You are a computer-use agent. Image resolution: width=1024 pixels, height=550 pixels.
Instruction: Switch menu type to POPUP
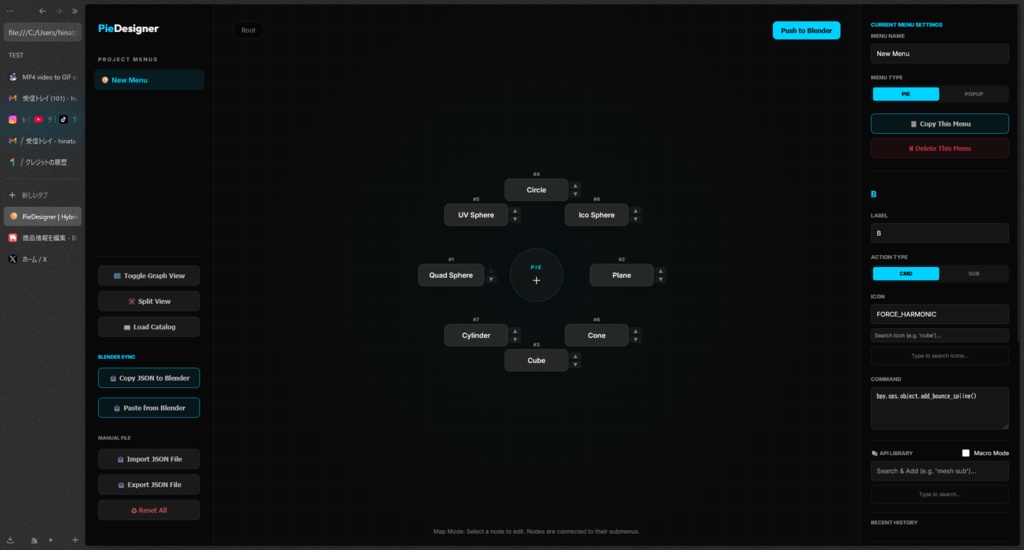point(974,94)
